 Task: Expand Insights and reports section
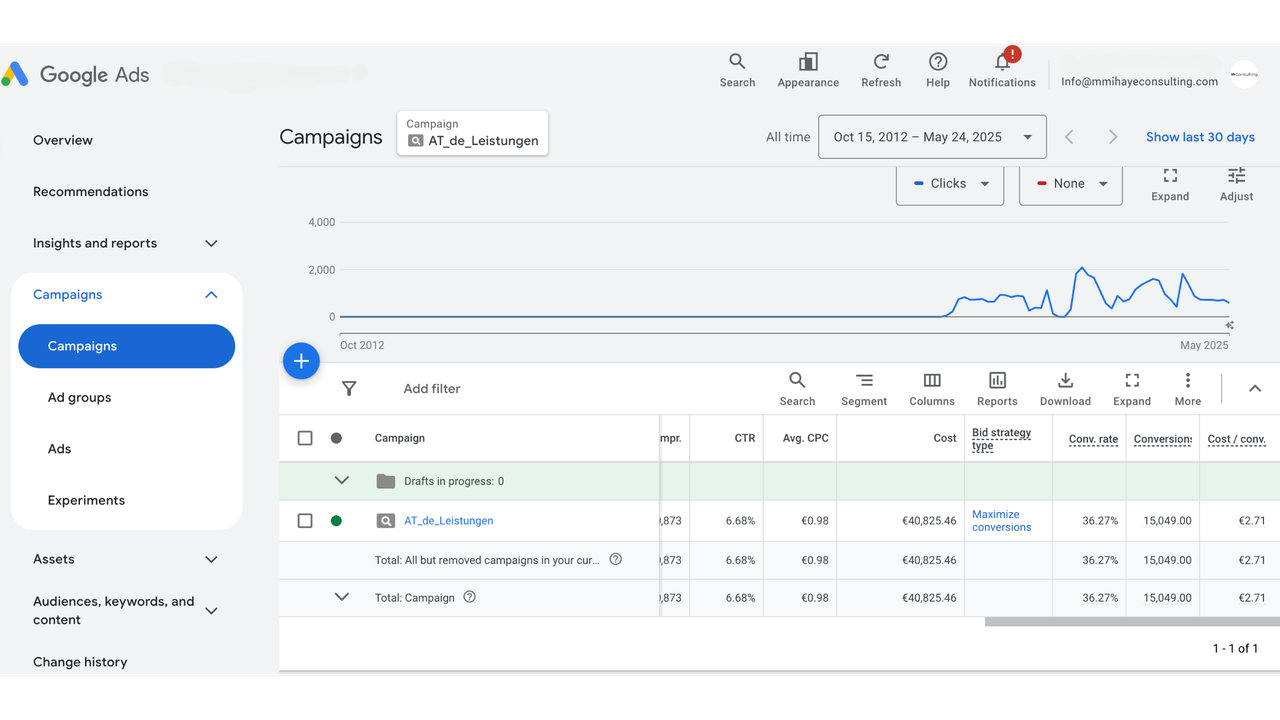[x=211, y=243]
